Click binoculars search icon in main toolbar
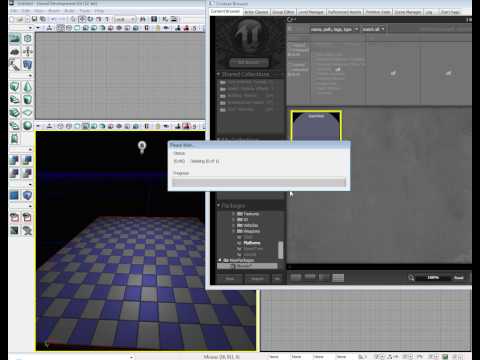Image resolution: width=480 pixels, height=360 pixels. [143, 19]
